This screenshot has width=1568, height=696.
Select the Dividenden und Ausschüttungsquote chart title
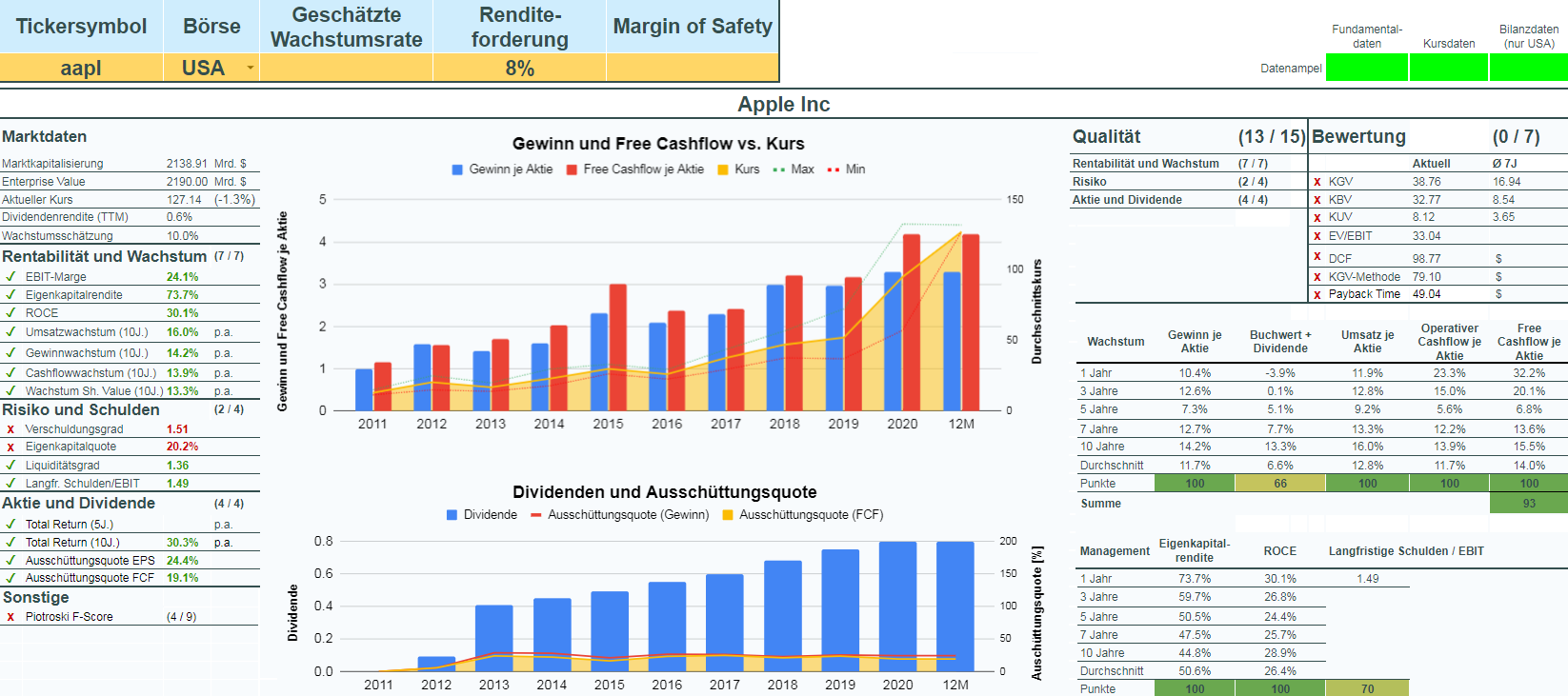pyautogui.click(x=665, y=492)
